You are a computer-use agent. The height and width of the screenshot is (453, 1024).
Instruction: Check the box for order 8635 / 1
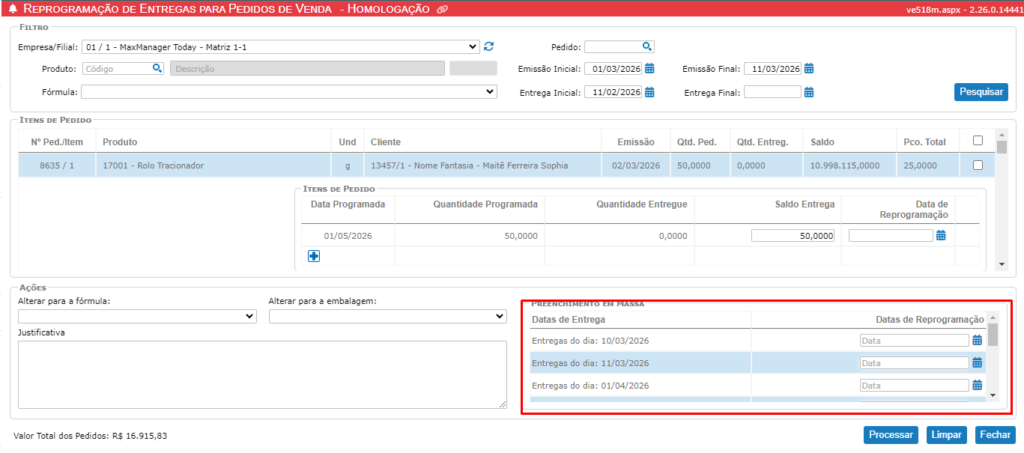pos(978,165)
